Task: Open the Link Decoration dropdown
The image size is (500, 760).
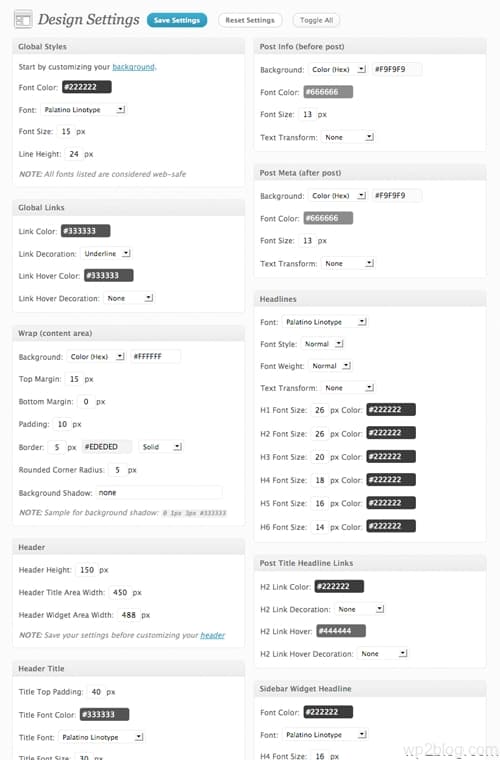Action: tap(106, 253)
